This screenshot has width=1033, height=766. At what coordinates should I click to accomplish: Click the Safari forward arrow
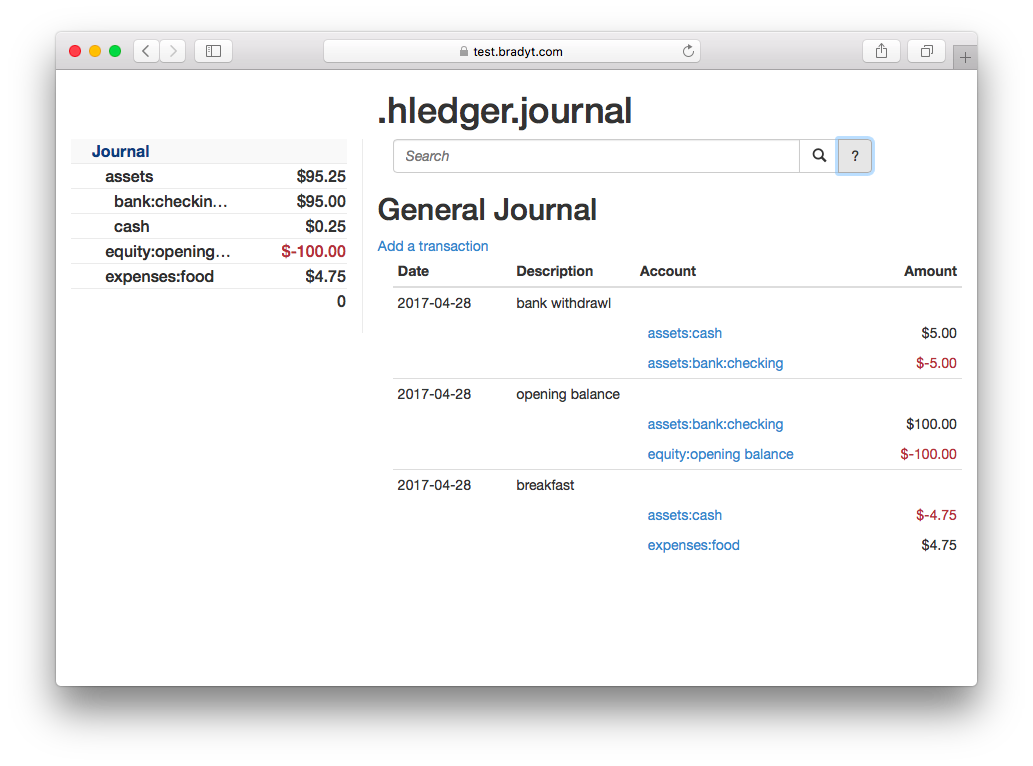click(x=173, y=51)
